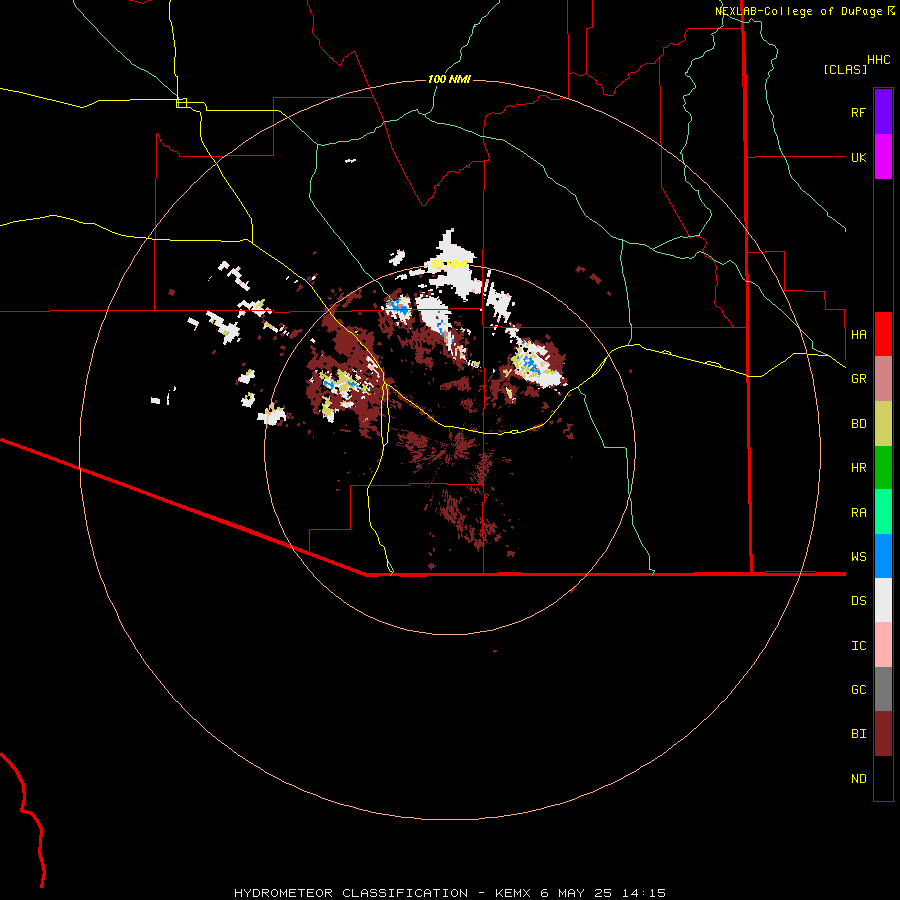
Task: Click the BI legend label
Action: click(858, 734)
